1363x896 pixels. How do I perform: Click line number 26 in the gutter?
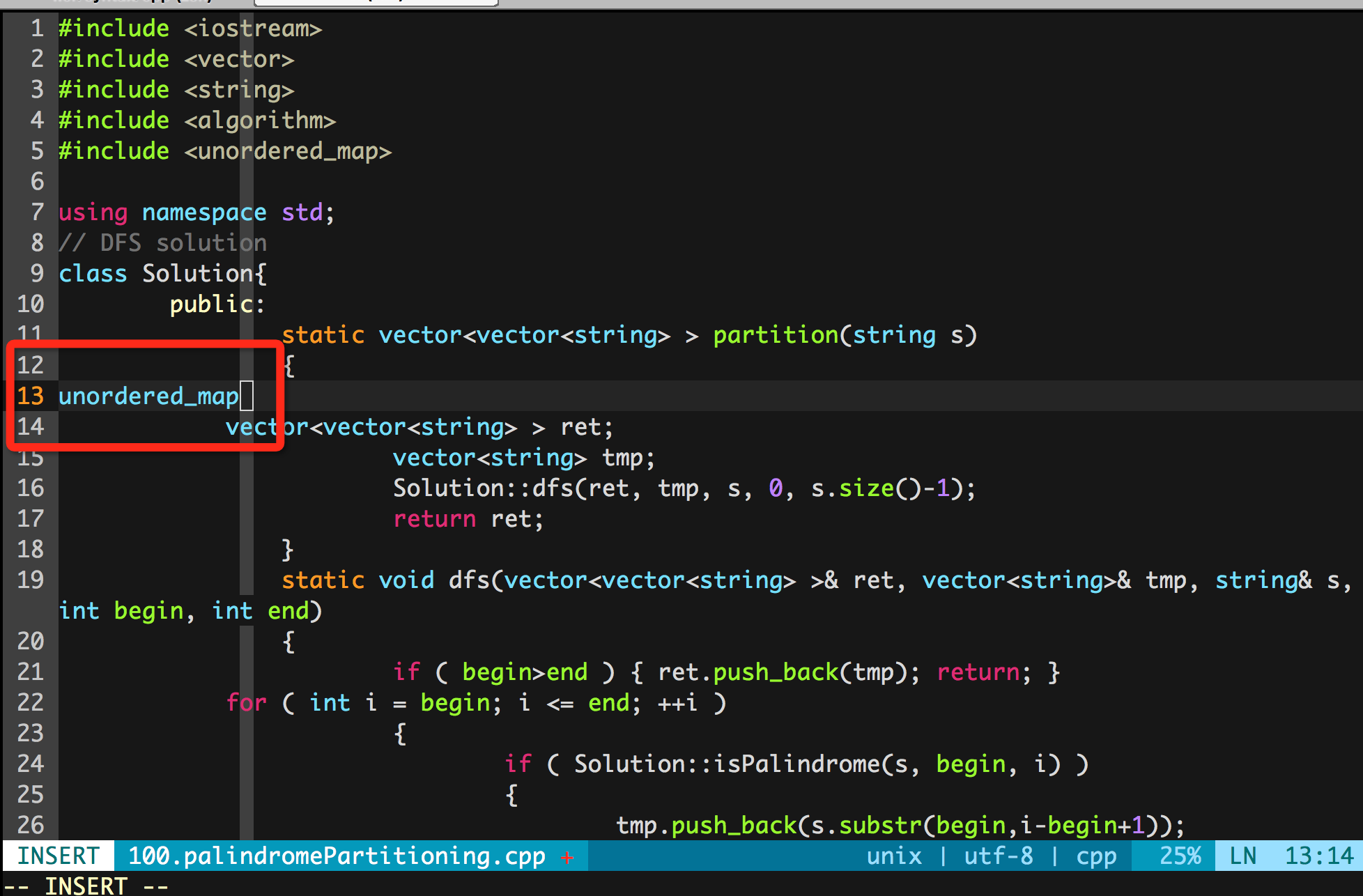30,825
